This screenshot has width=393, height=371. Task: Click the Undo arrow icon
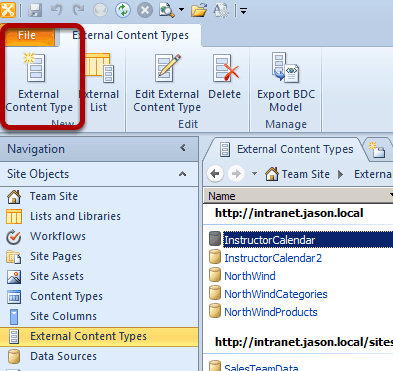click(57, 10)
